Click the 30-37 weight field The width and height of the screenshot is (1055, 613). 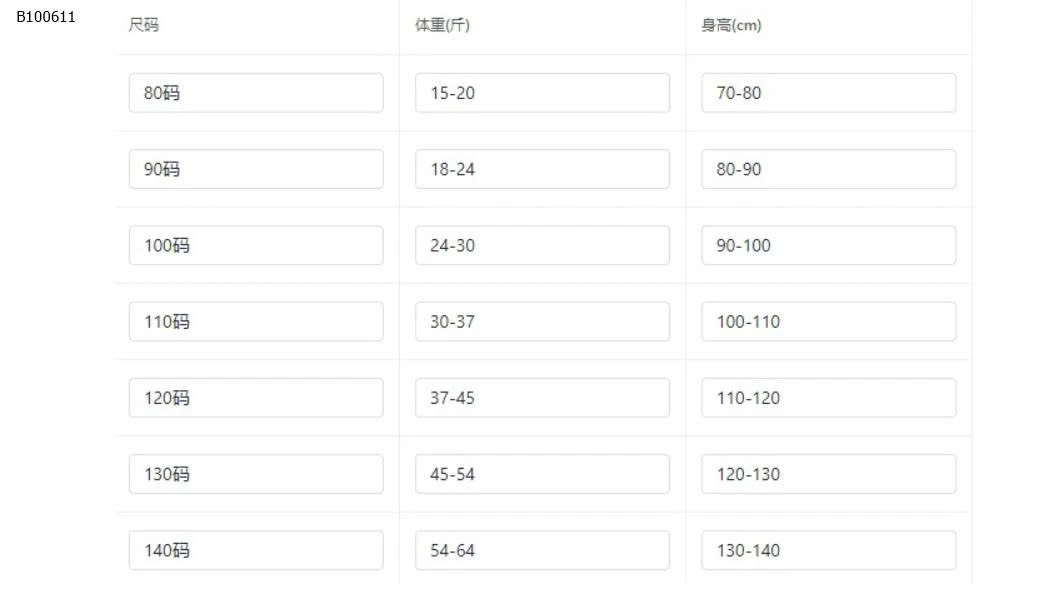[x=542, y=322]
